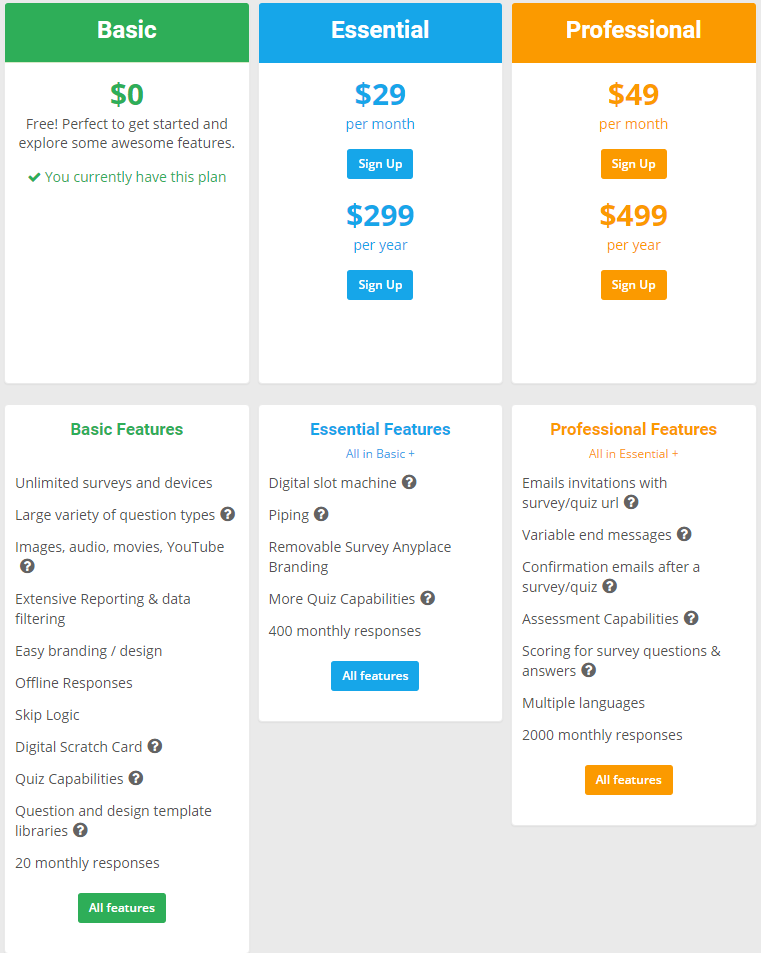Open More Quiz Capabilities help tooltip
Screen dimensions: 761x953
click(427, 597)
